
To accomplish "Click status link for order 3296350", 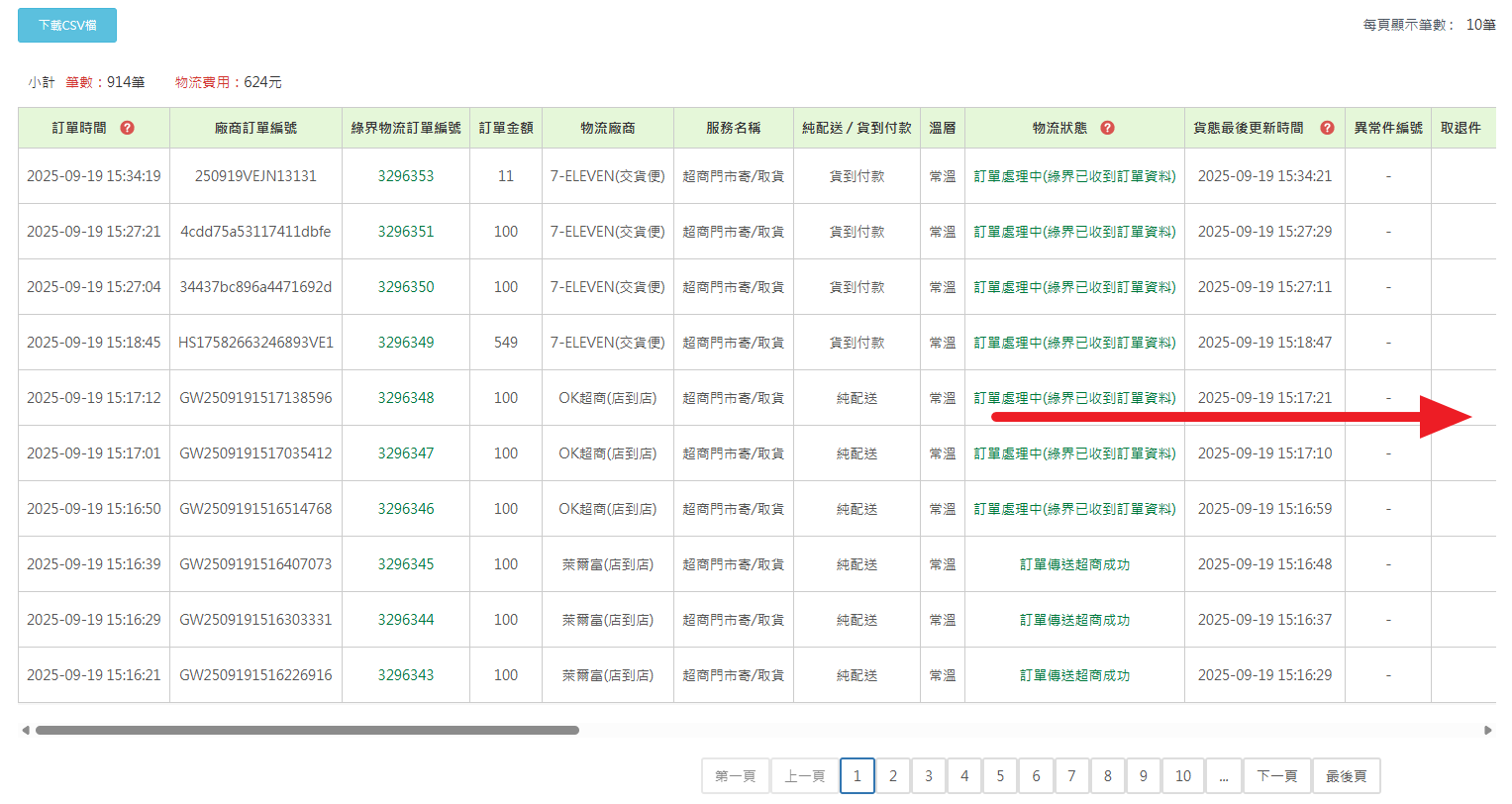I will (x=1074, y=287).
